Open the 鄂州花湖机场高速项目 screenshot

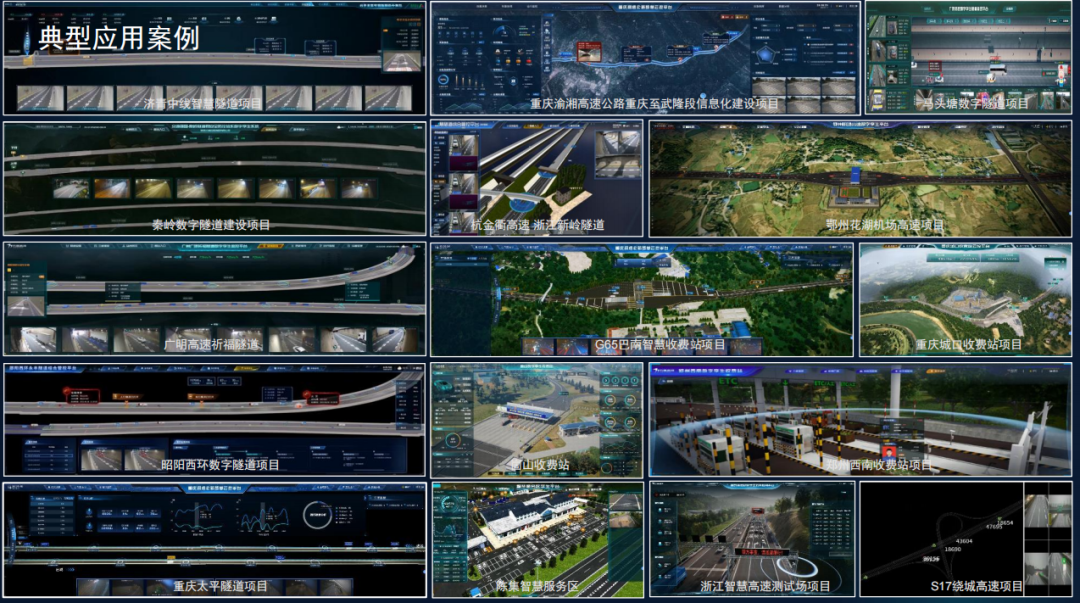(860, 179)
